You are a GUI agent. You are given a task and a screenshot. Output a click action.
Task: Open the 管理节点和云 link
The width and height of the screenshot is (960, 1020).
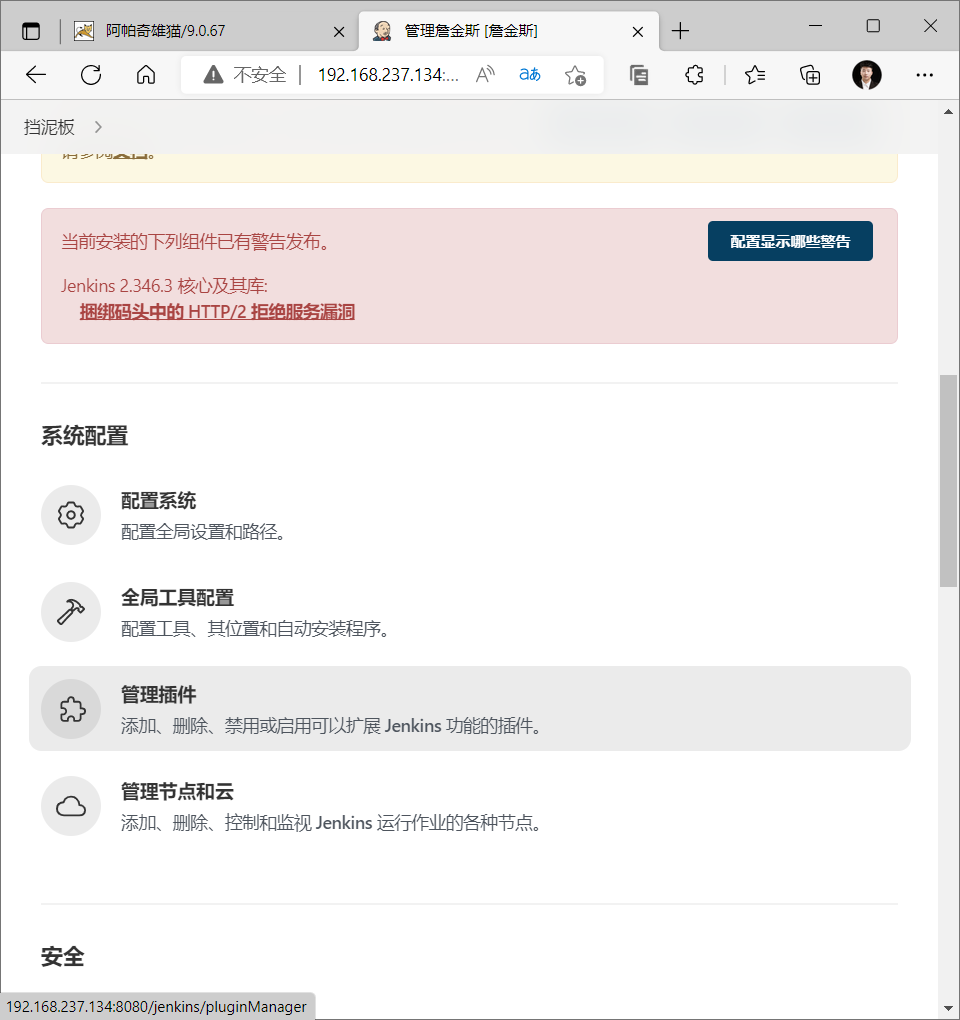pos(177,791)
